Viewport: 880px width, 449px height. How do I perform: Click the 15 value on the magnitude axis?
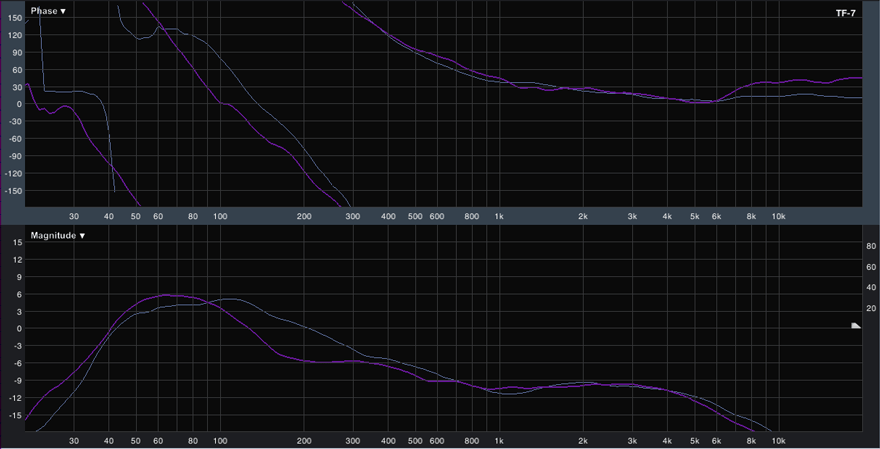[17, 242]
